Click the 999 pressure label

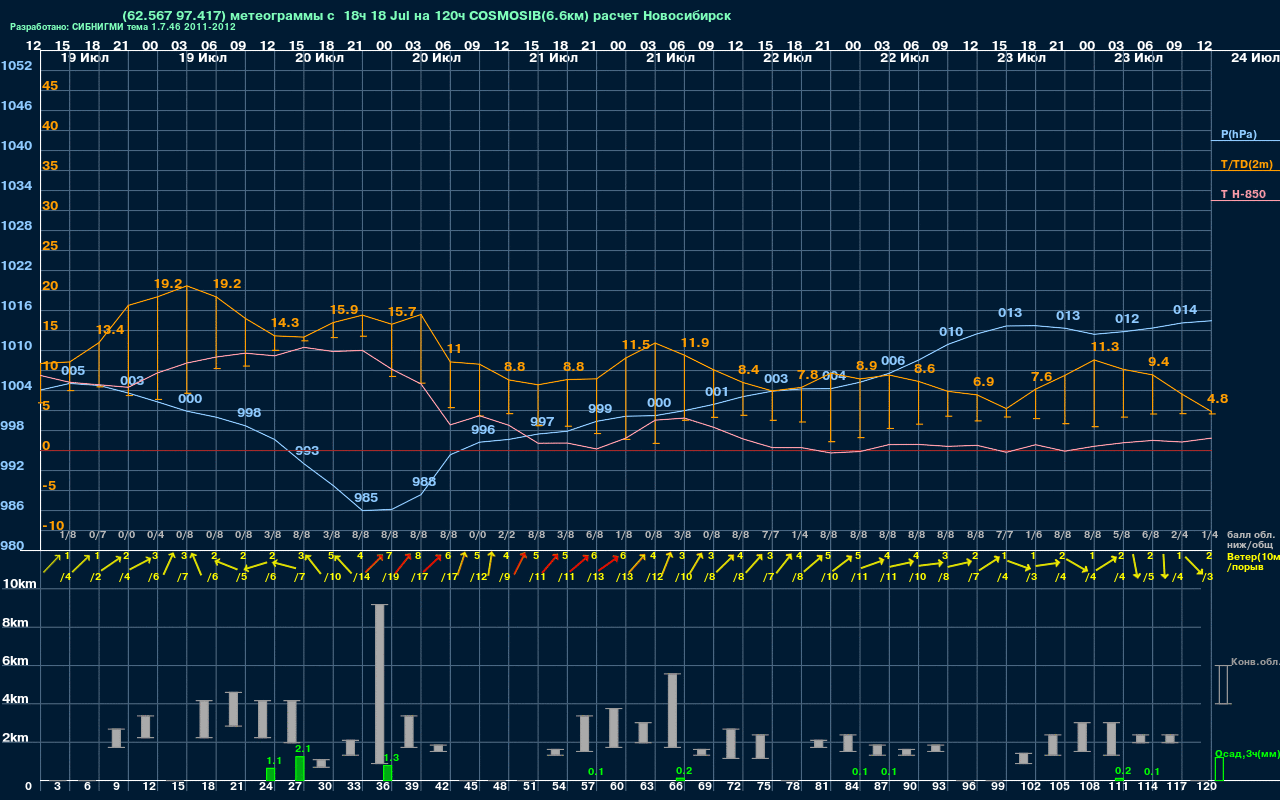600,409
